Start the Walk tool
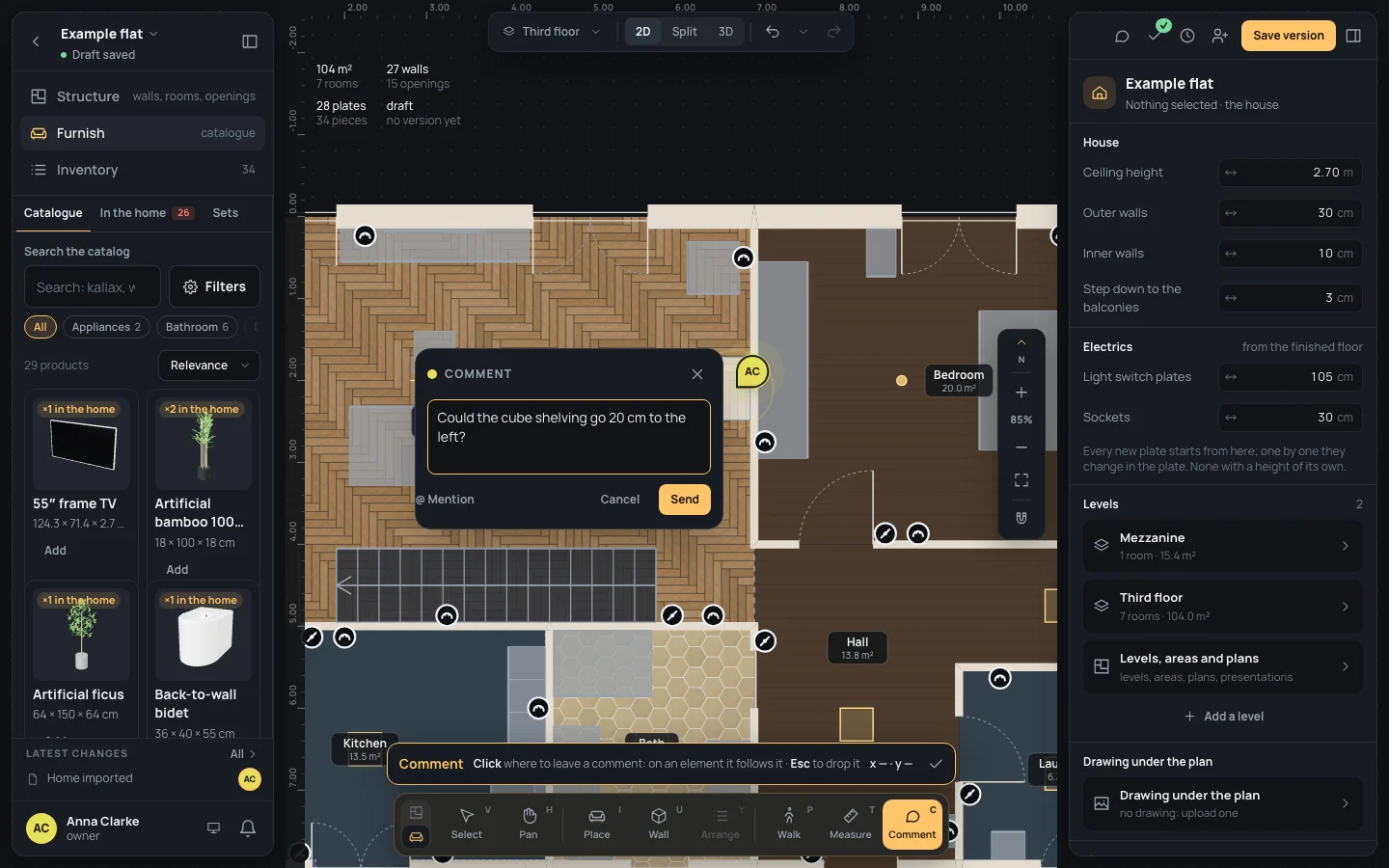This screenshot has width=1389, height=868. coord(789,824)
